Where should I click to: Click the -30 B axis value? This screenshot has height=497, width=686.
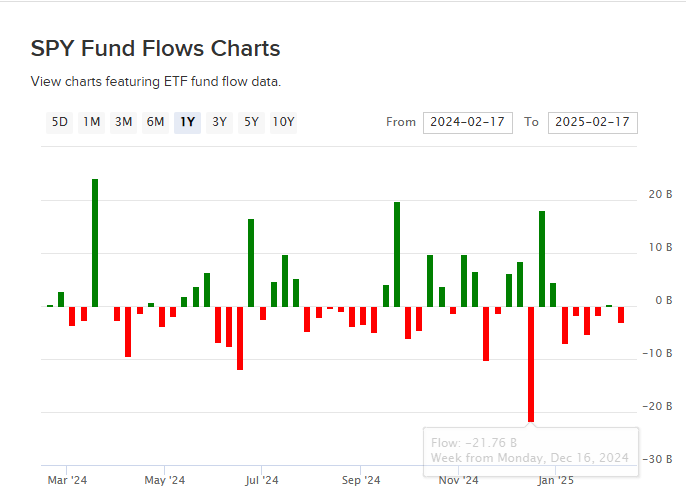coord(657,459)
